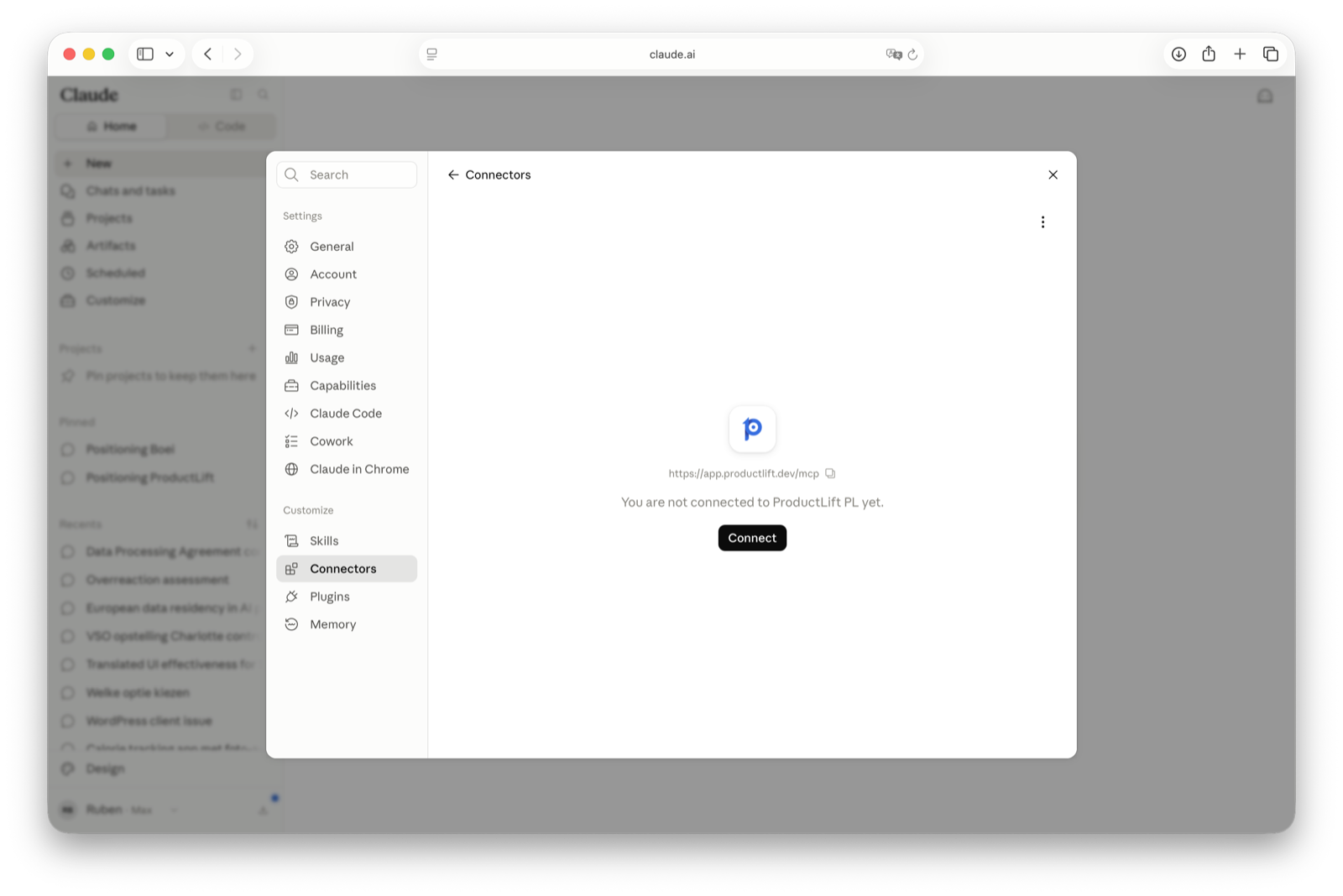1343x896 pixels.
Task: Click the Account person icon
Action: (291, 274)
